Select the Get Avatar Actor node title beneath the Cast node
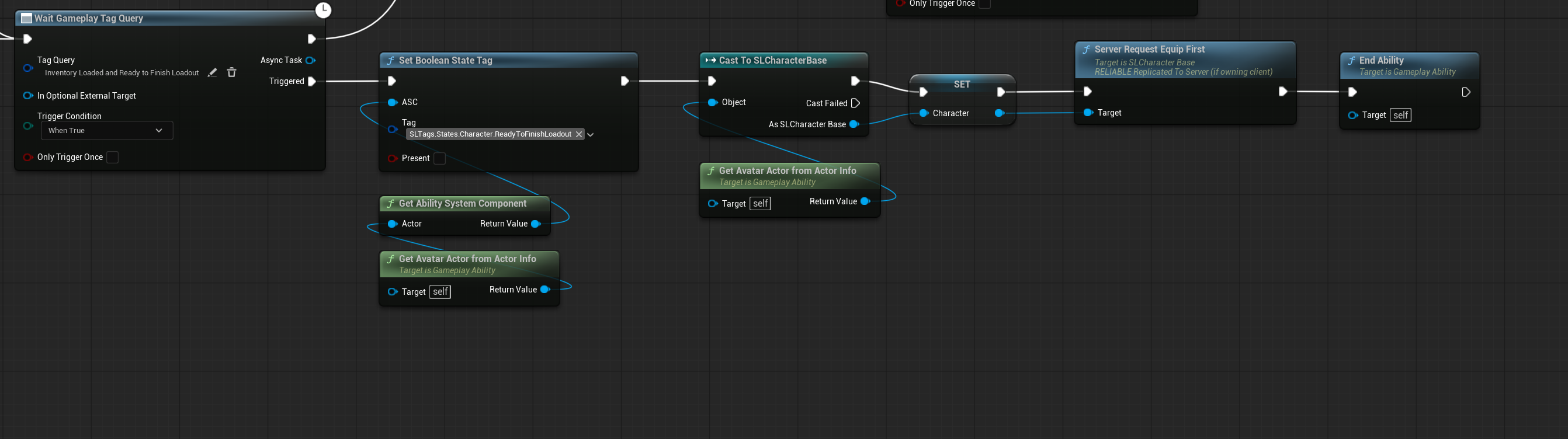 (788, 171)
